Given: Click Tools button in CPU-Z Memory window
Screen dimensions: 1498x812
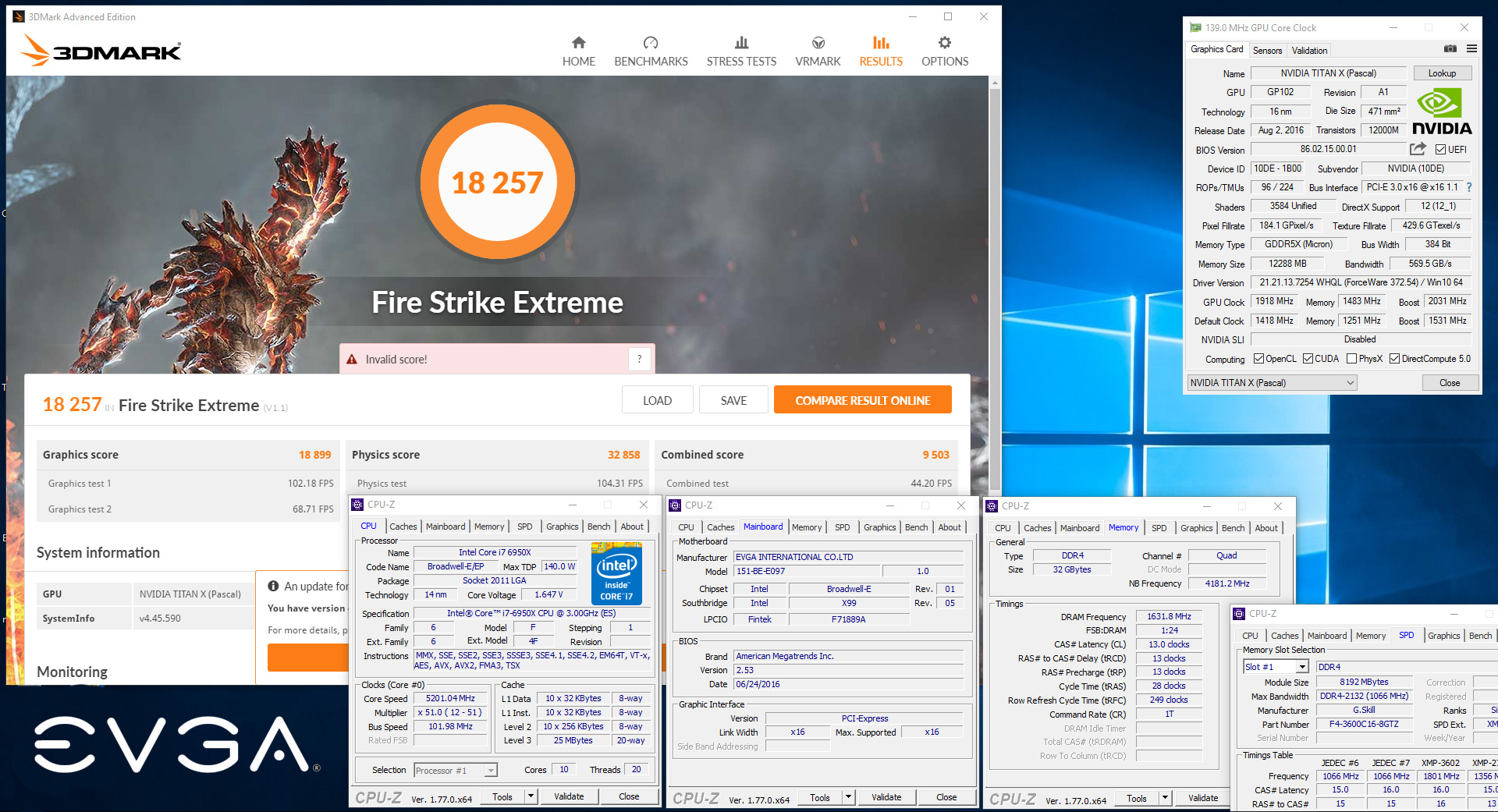Looking at the screenshot, I should (x=1137, y=798).
